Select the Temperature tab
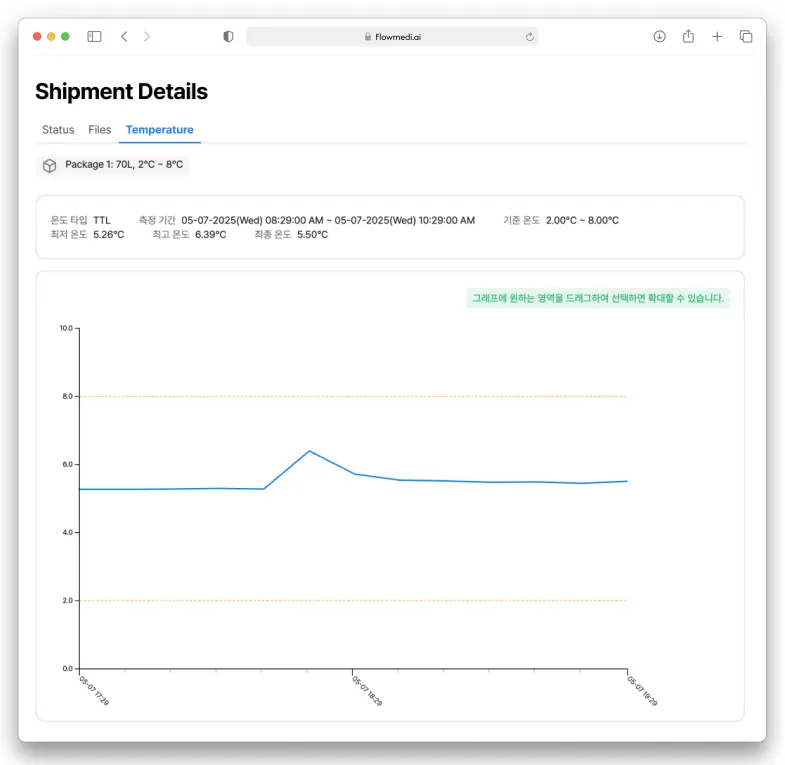The width and height of the screenshot is (785, 765). pos(160,130)
